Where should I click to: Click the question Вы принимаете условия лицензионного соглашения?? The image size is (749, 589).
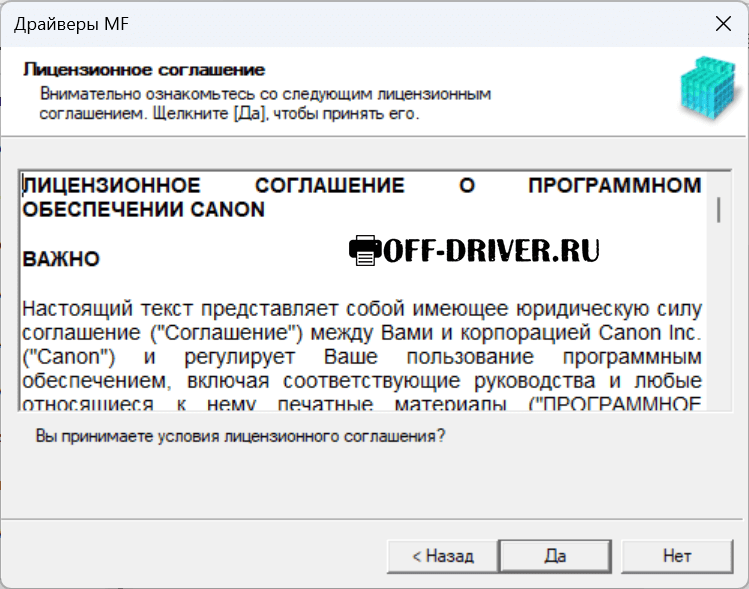240,436
